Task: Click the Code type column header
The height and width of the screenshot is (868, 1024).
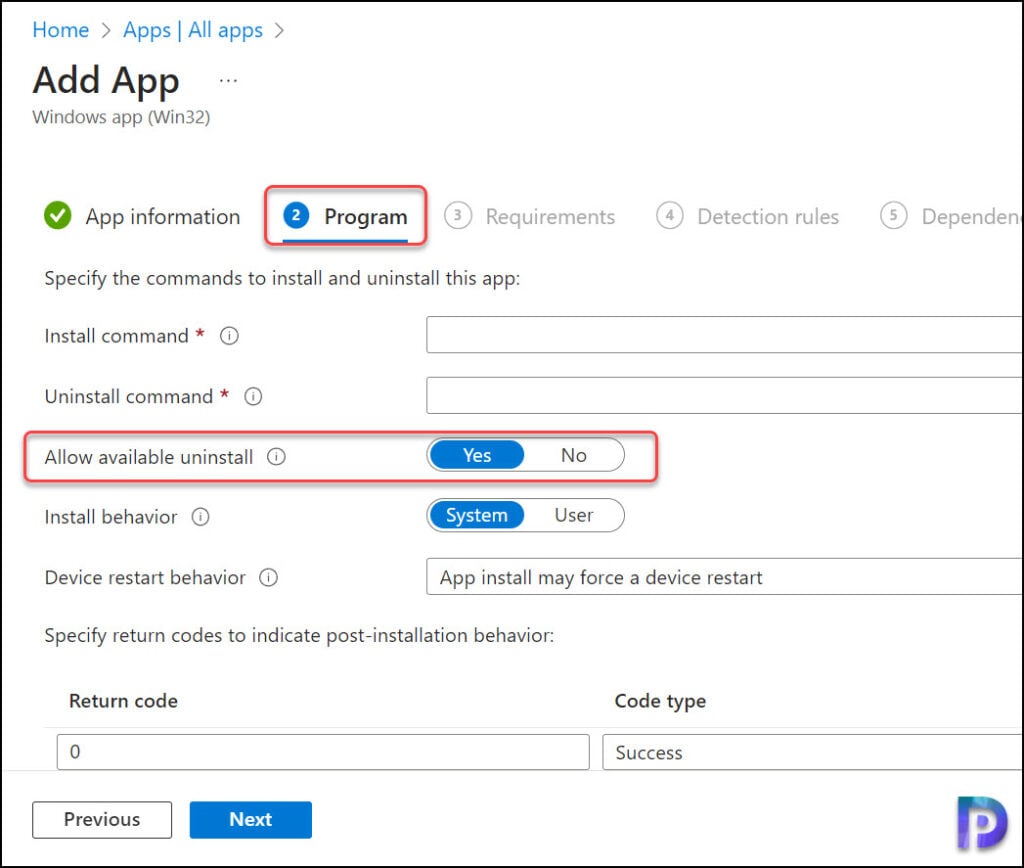Action: pos(660,701)
